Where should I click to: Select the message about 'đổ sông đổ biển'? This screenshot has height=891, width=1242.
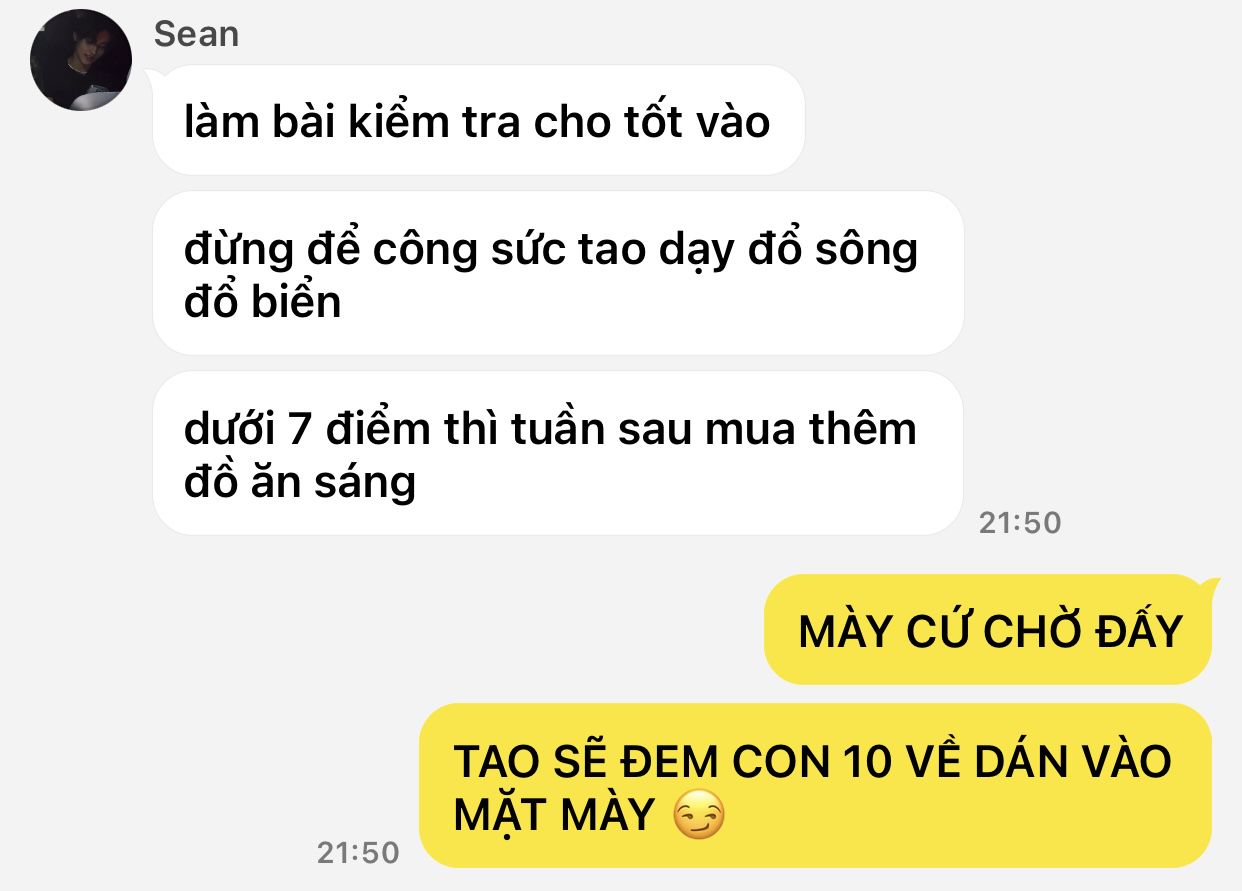tap(558, 273)
